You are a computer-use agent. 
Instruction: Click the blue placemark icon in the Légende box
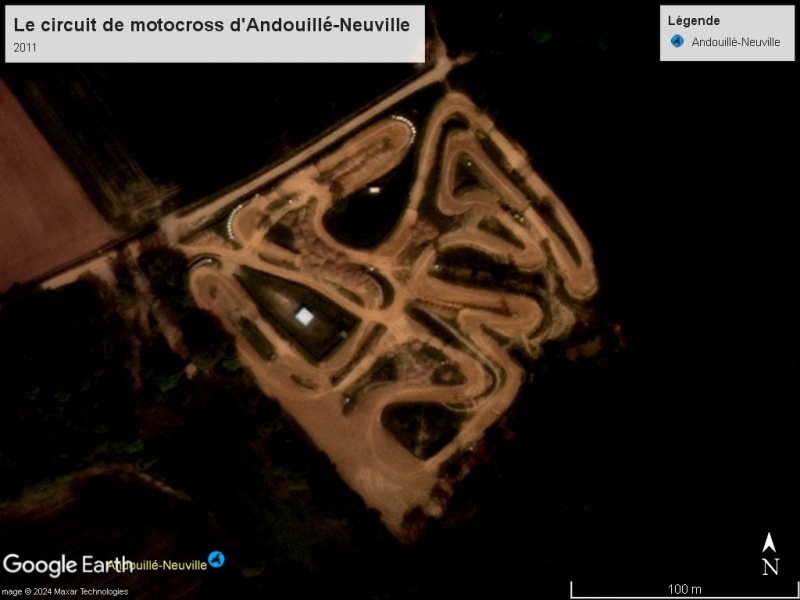[677, 41]
